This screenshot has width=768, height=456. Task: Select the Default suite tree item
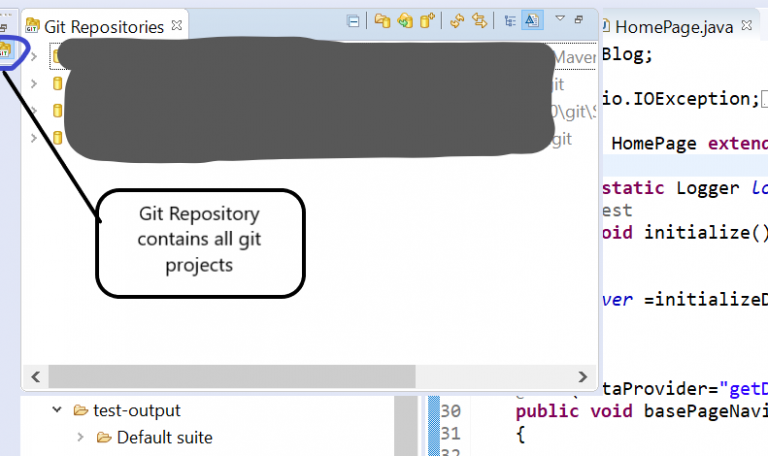tap(165, 437)
